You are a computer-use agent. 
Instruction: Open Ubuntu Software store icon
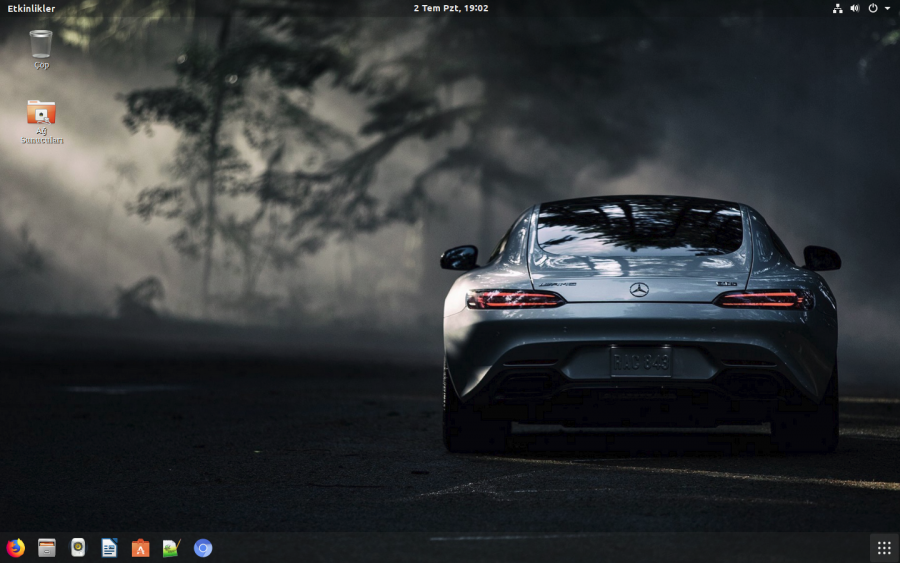(x=140, y=548)
